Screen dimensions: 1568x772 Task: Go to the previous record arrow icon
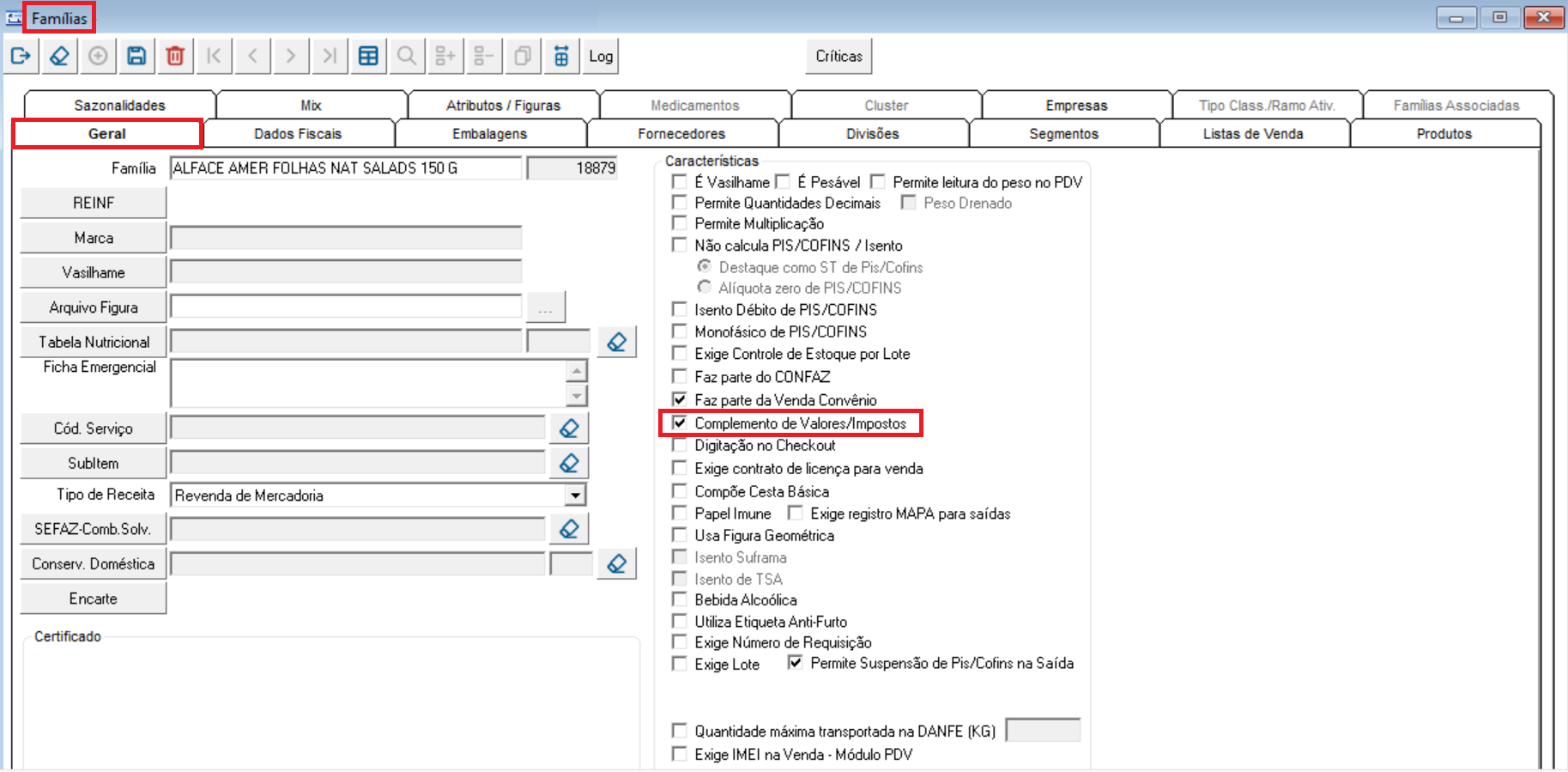click(252, 57)
